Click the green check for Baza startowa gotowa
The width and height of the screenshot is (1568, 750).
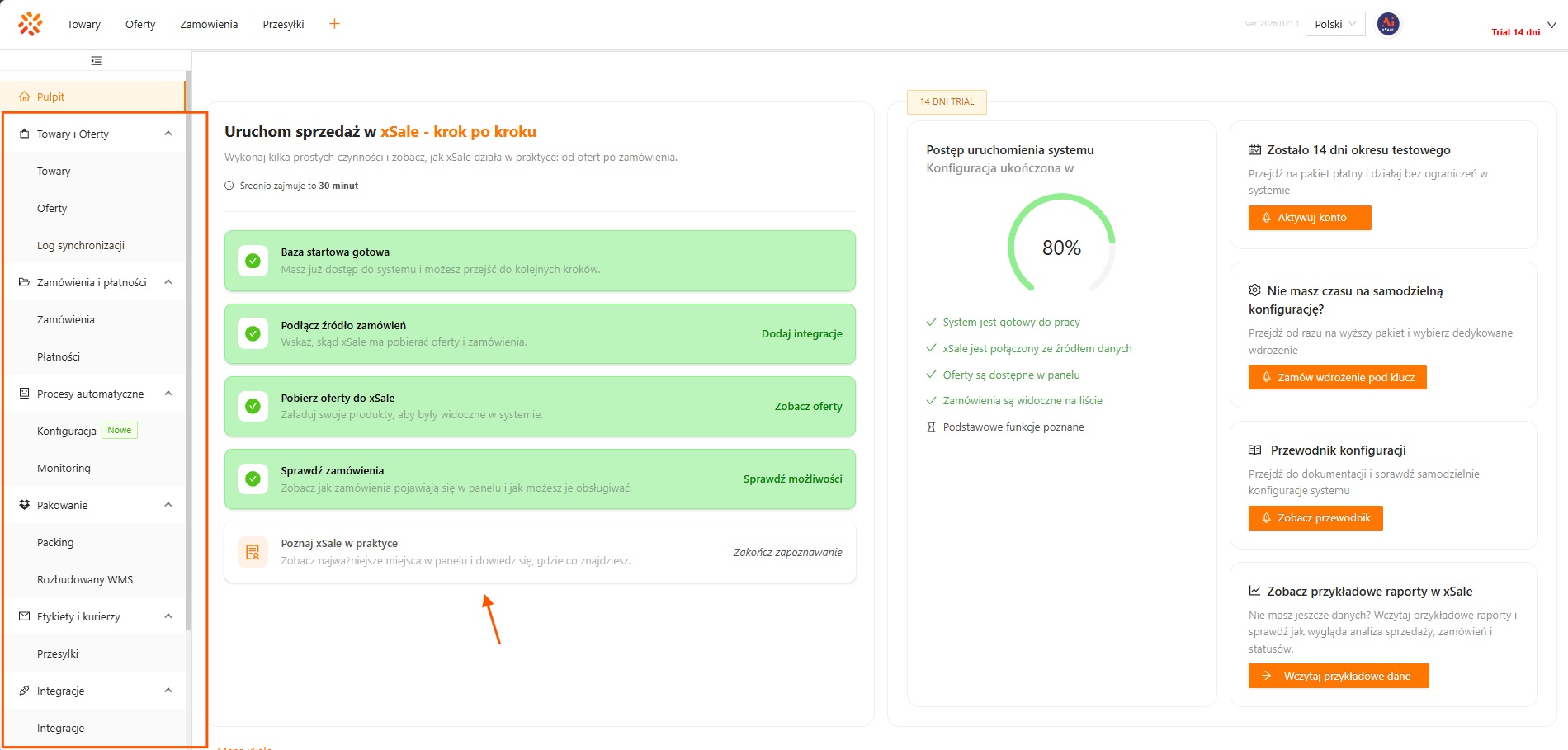[x=253, y=261]
